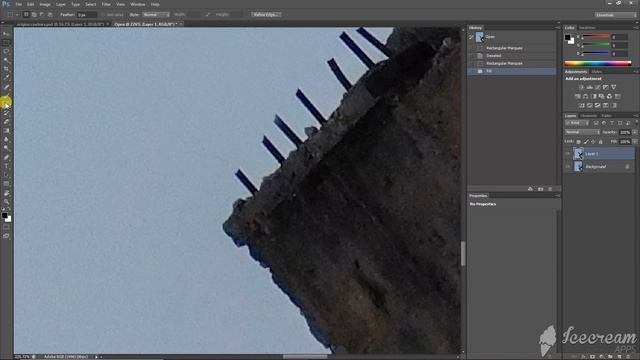Switch to the Channels tab
640x360 pixels.
tap(588, 116)
